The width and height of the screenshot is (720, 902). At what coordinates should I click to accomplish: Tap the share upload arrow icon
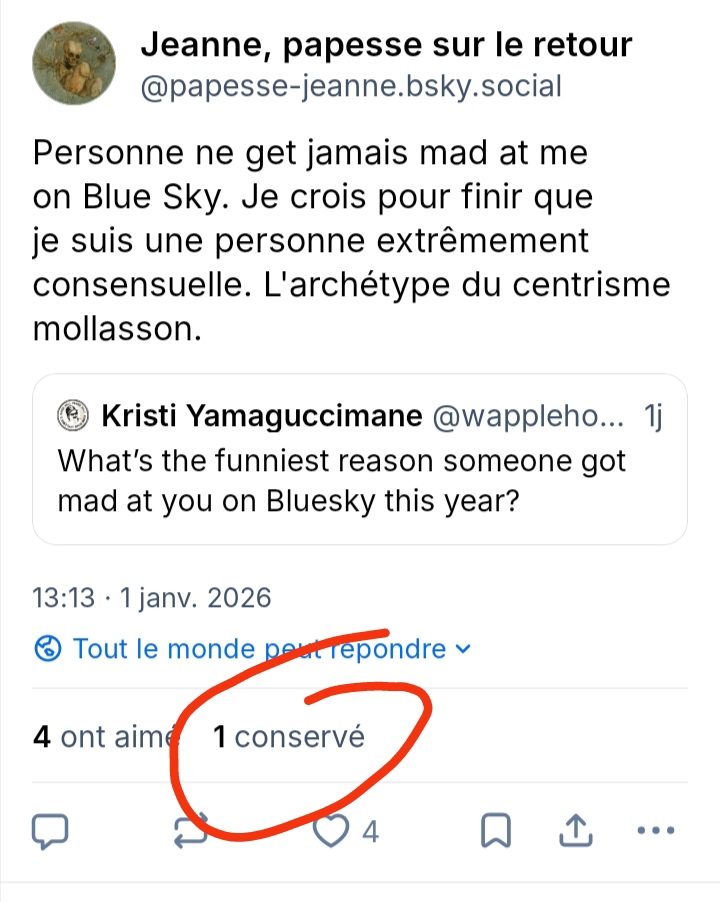click(578, 830)
